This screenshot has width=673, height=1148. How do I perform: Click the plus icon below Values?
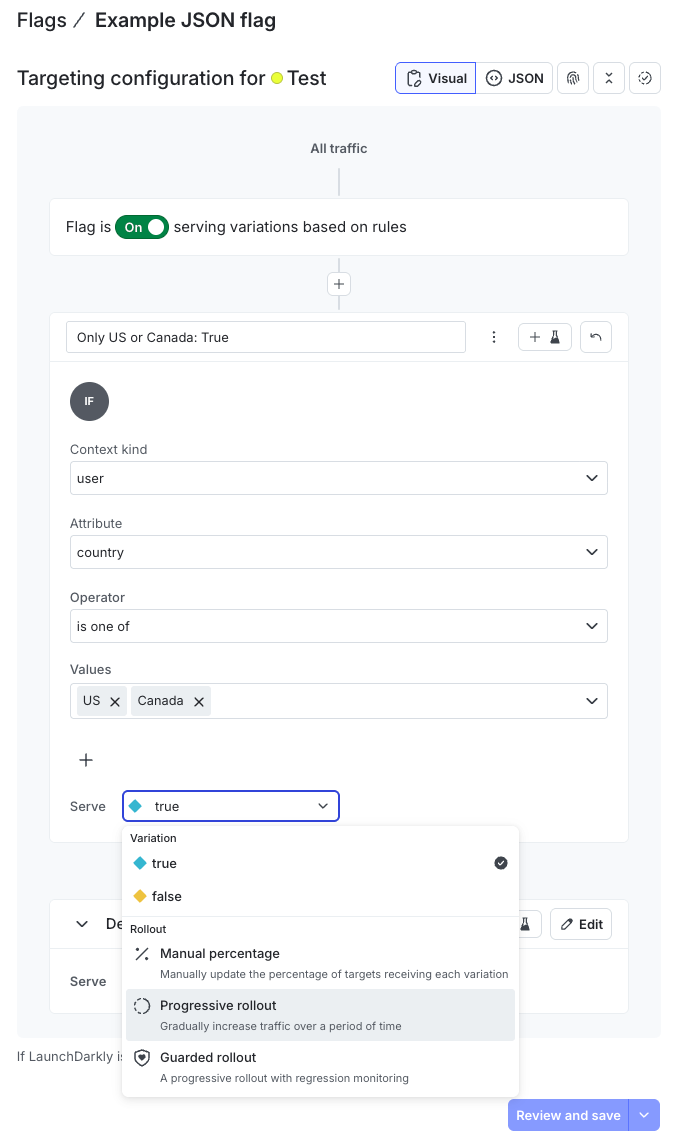[86, 760]
